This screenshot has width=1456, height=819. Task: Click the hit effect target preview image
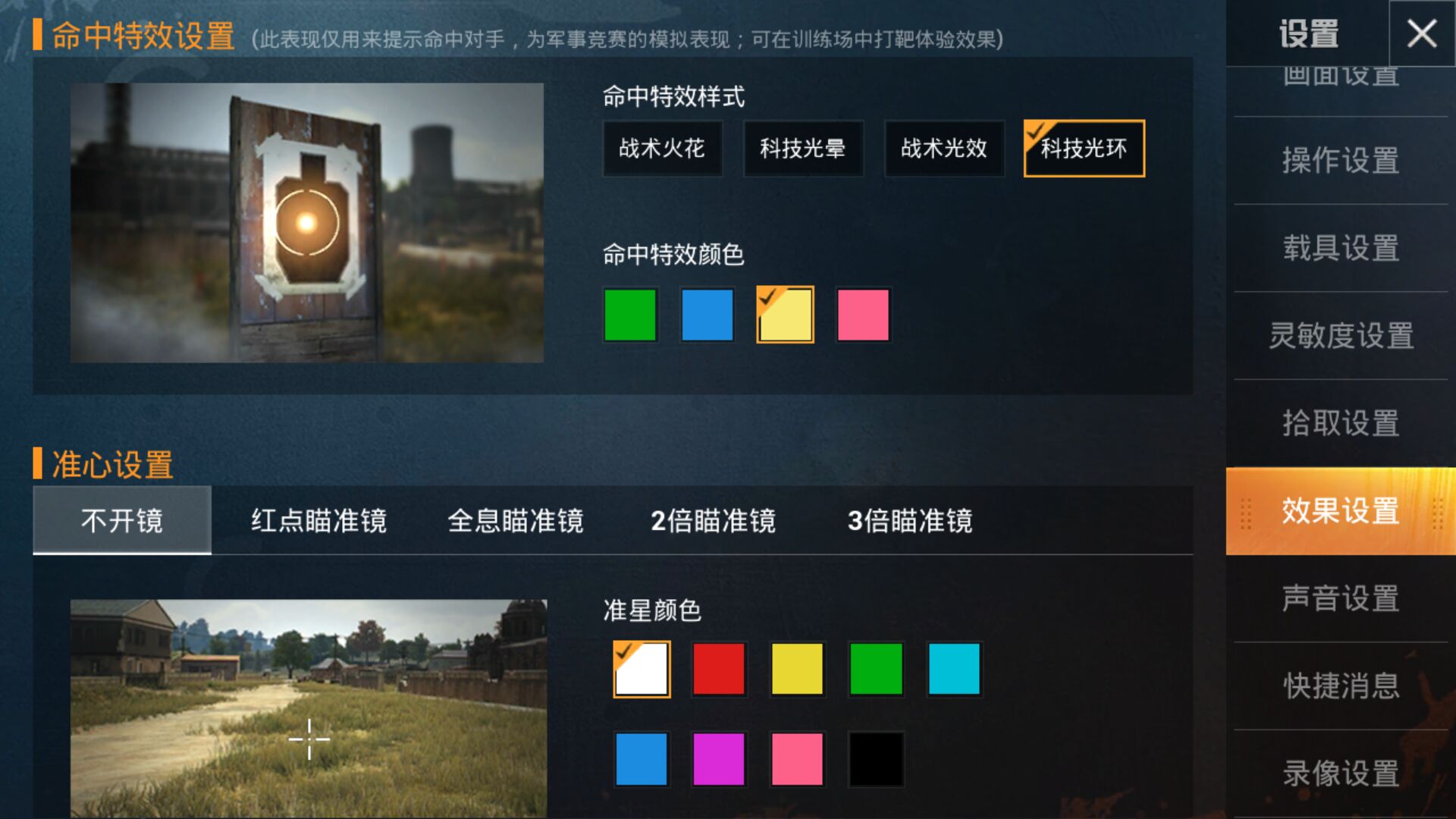point(307,222)
